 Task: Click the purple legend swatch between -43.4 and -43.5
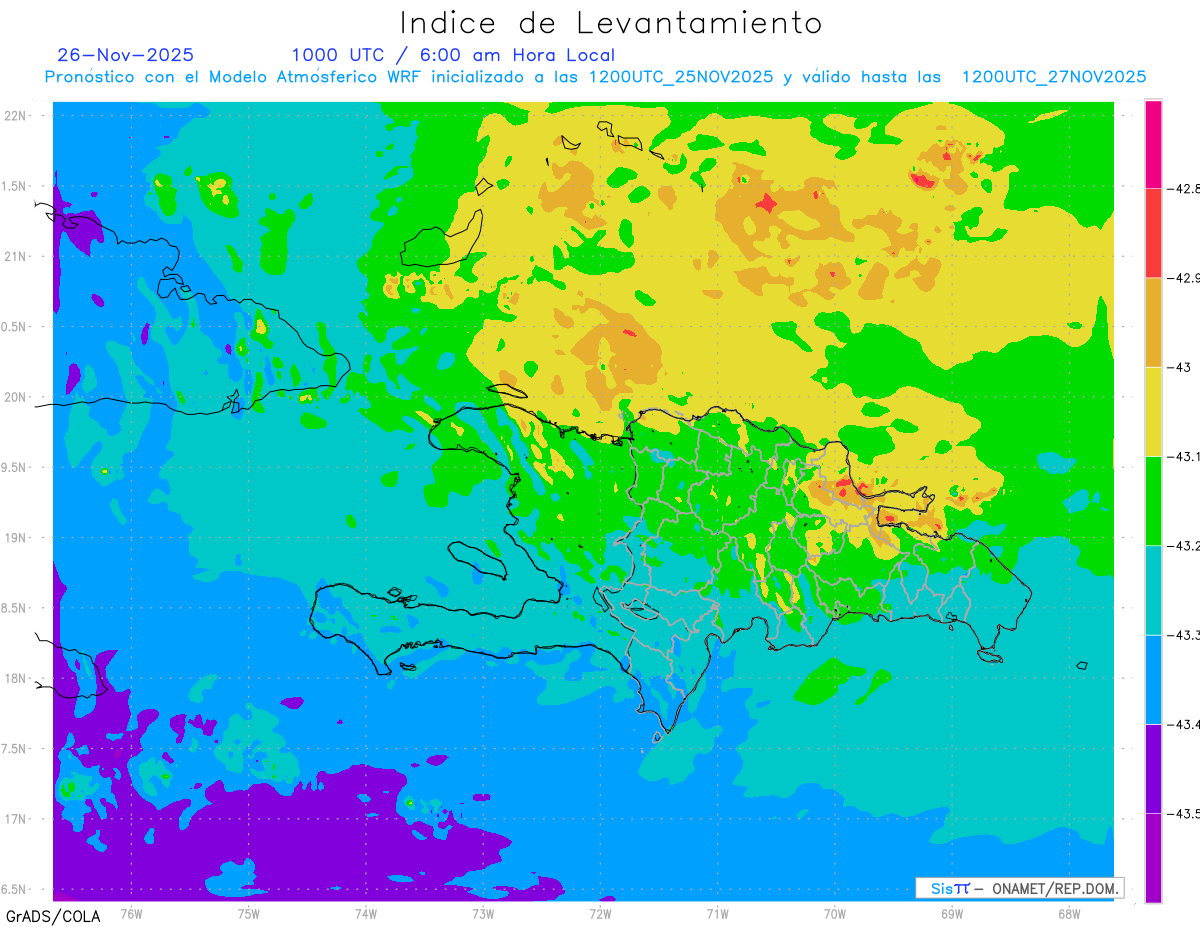coord(1153,768)
